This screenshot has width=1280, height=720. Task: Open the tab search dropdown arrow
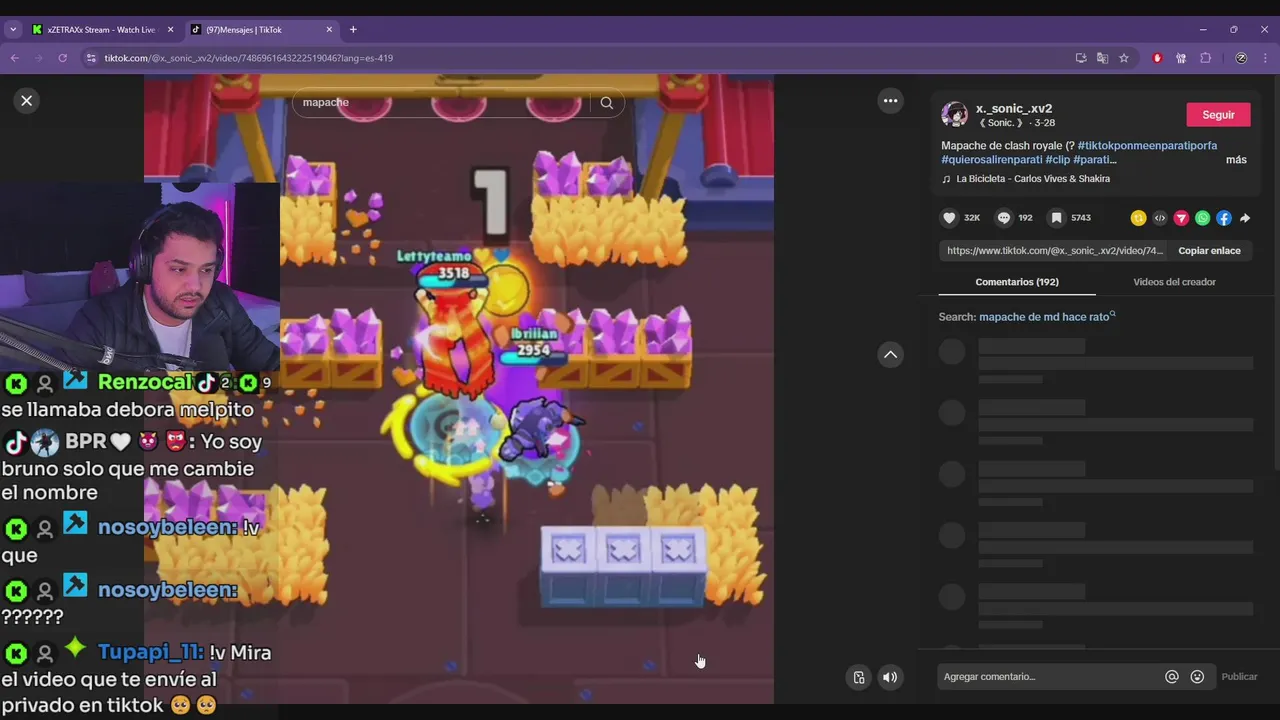pyautogui.click(x=13, y=30)
